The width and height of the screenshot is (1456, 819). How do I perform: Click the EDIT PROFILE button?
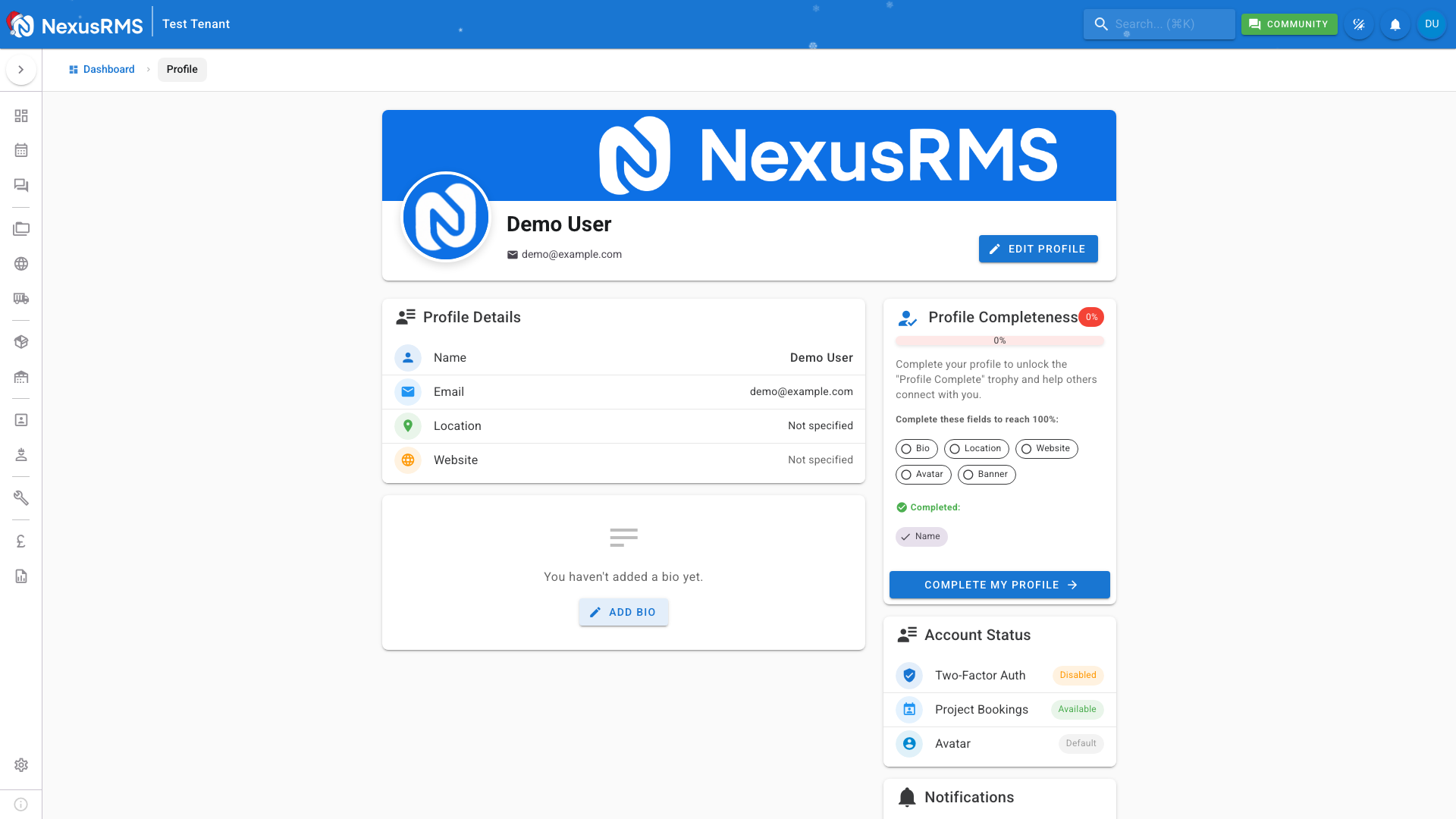click(x=1038, y=249)
